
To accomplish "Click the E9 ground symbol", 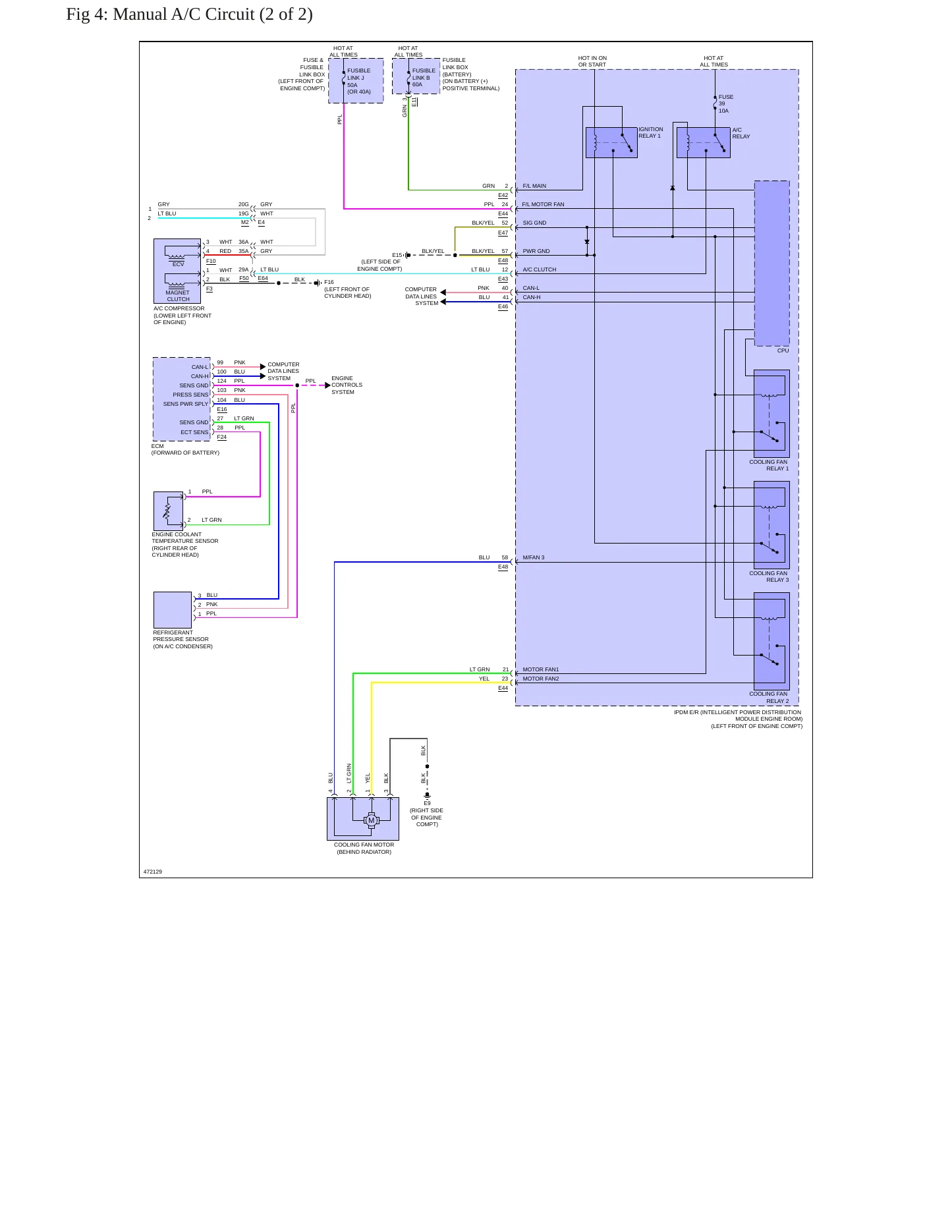I will 427,796.
